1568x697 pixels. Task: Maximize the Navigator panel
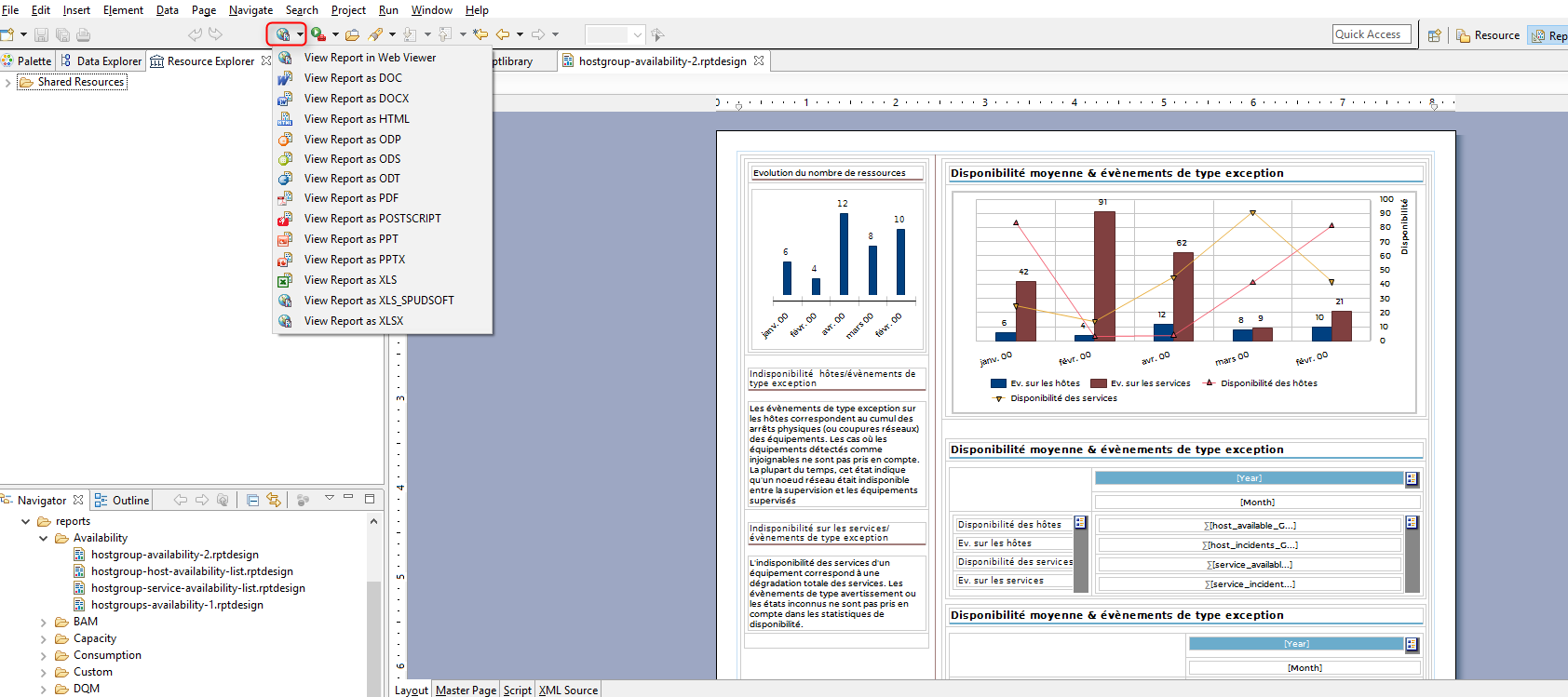pyautogui.click(x=370, y=499)
